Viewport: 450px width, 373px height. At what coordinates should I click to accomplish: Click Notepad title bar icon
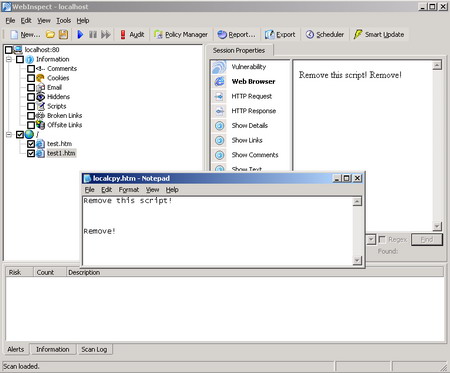(x=87, y=178)
